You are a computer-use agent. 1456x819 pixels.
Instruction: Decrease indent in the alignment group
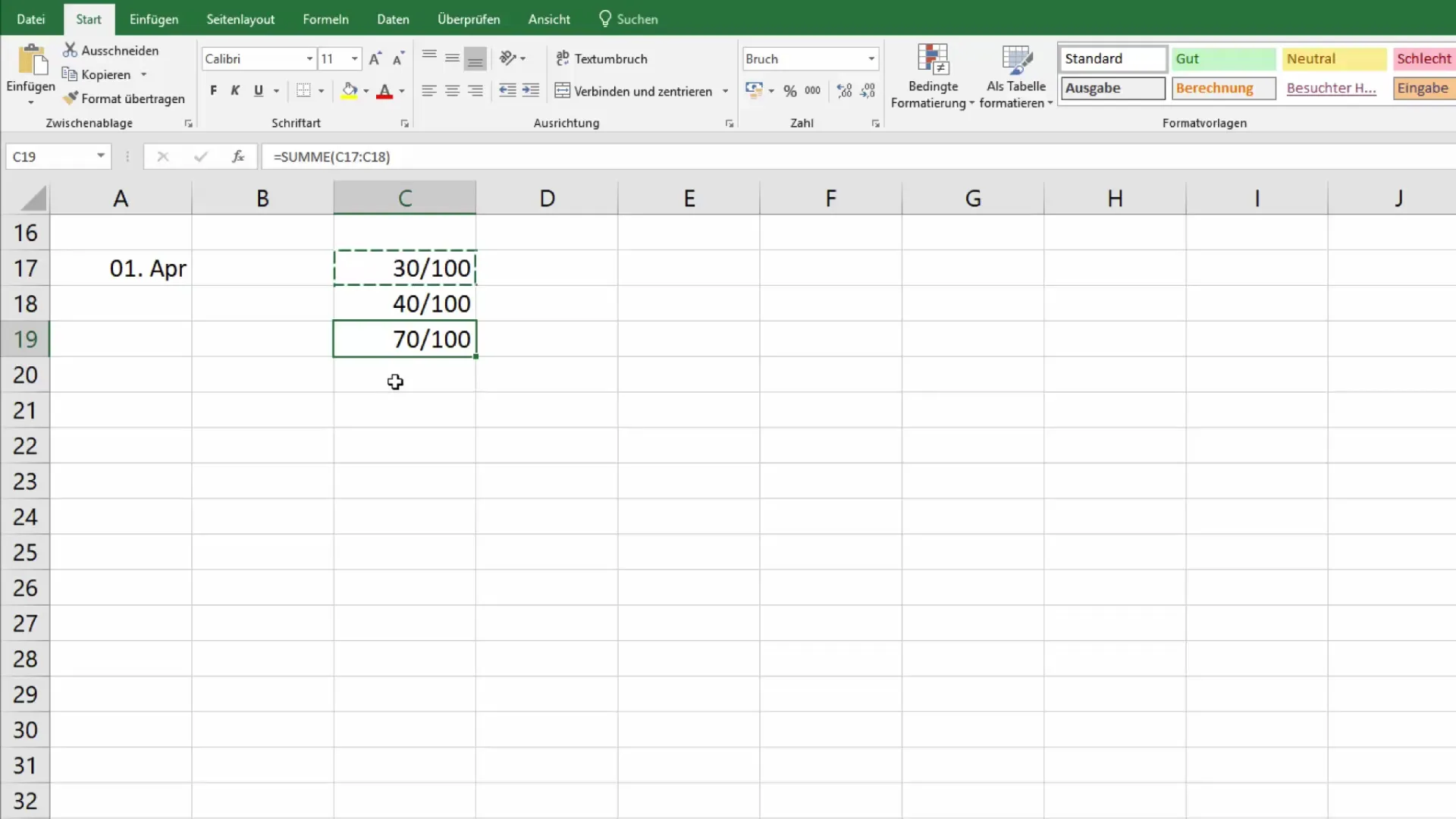507,91
